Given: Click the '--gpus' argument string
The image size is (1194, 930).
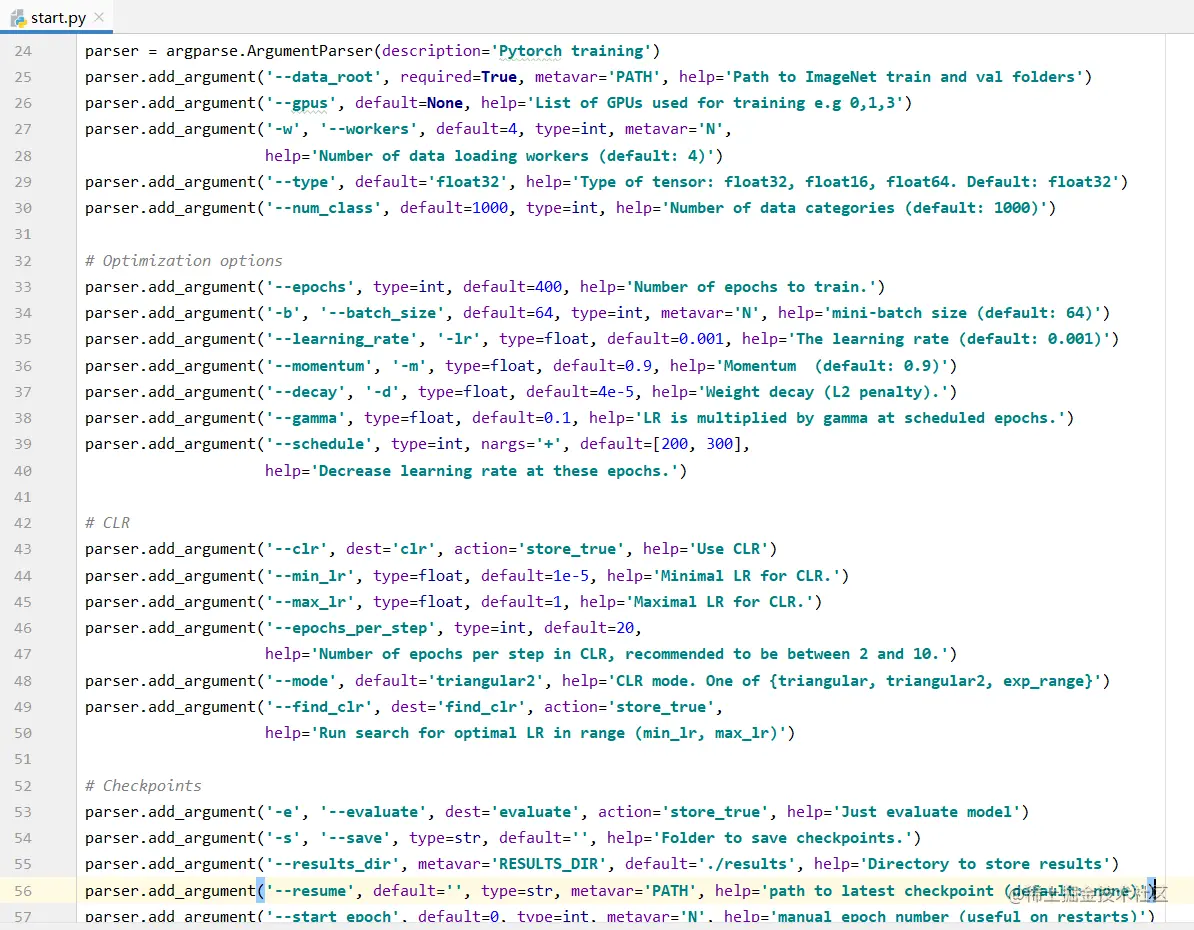Looking at the screenshot, I should point(302,103).
